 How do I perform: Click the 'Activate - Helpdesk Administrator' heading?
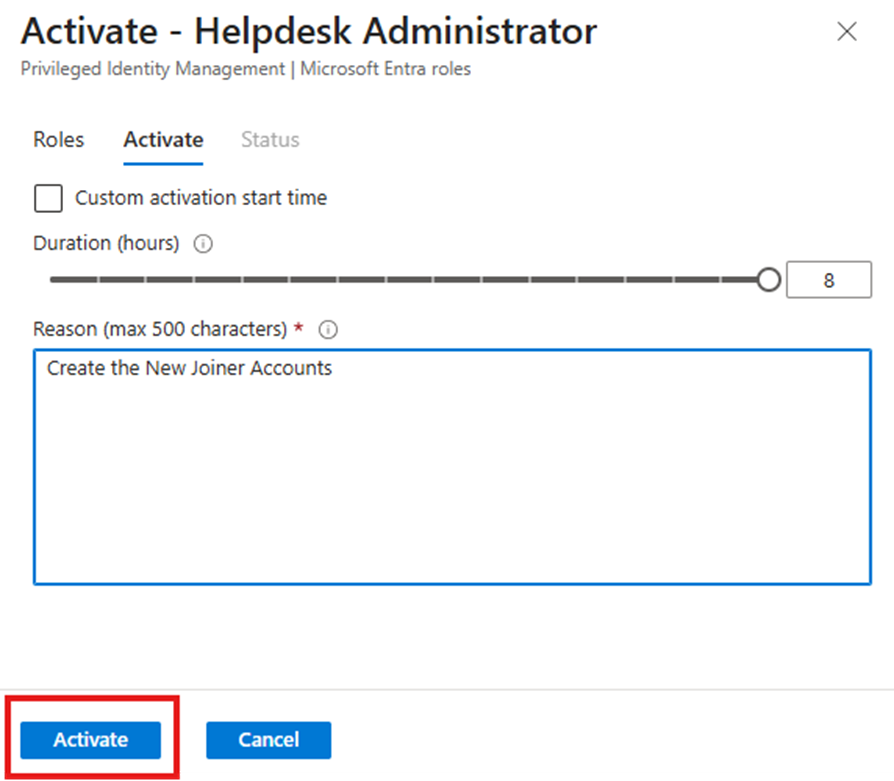308,32
